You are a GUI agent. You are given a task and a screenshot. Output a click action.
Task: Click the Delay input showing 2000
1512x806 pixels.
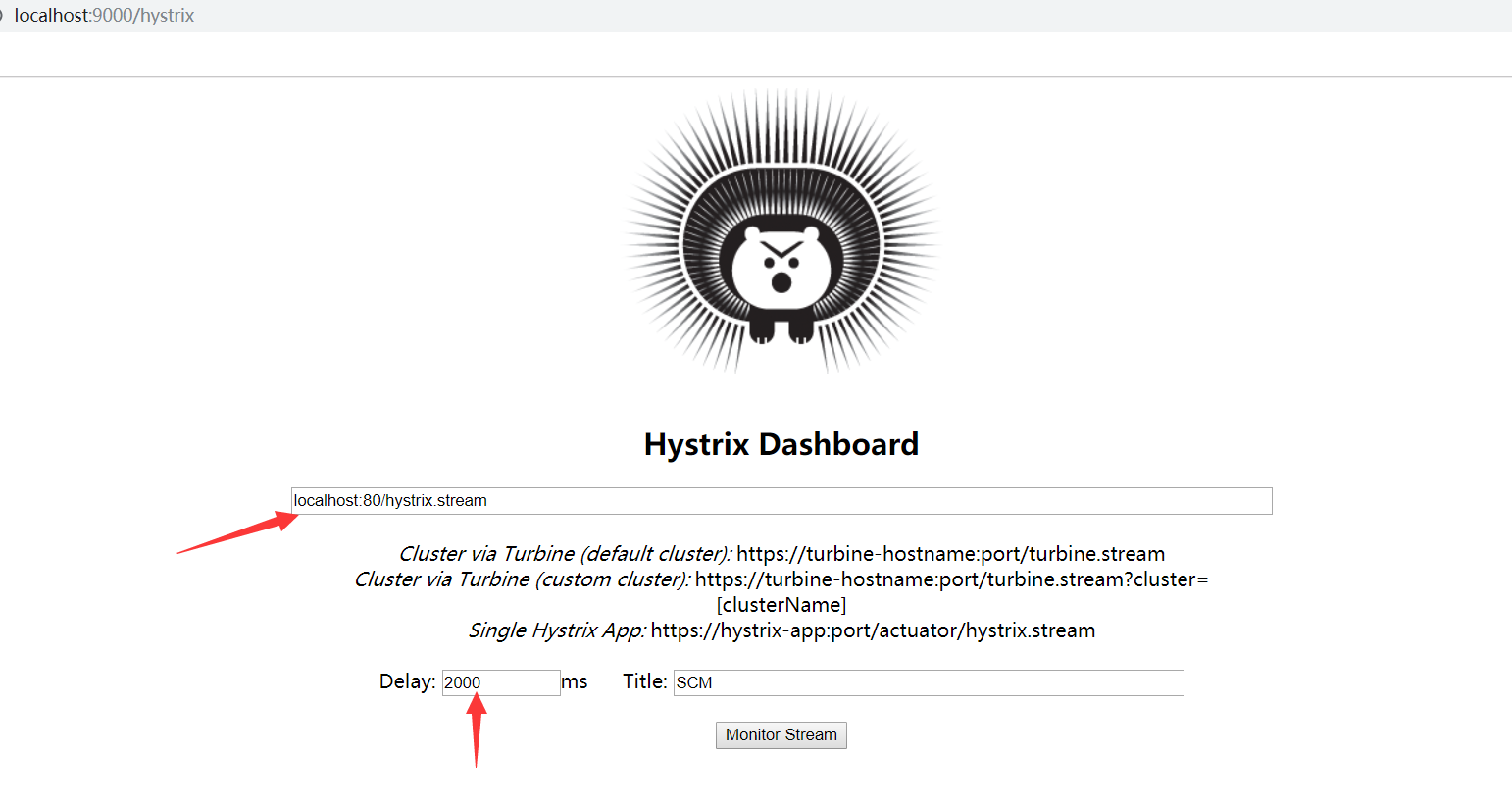tap(501, 682)
